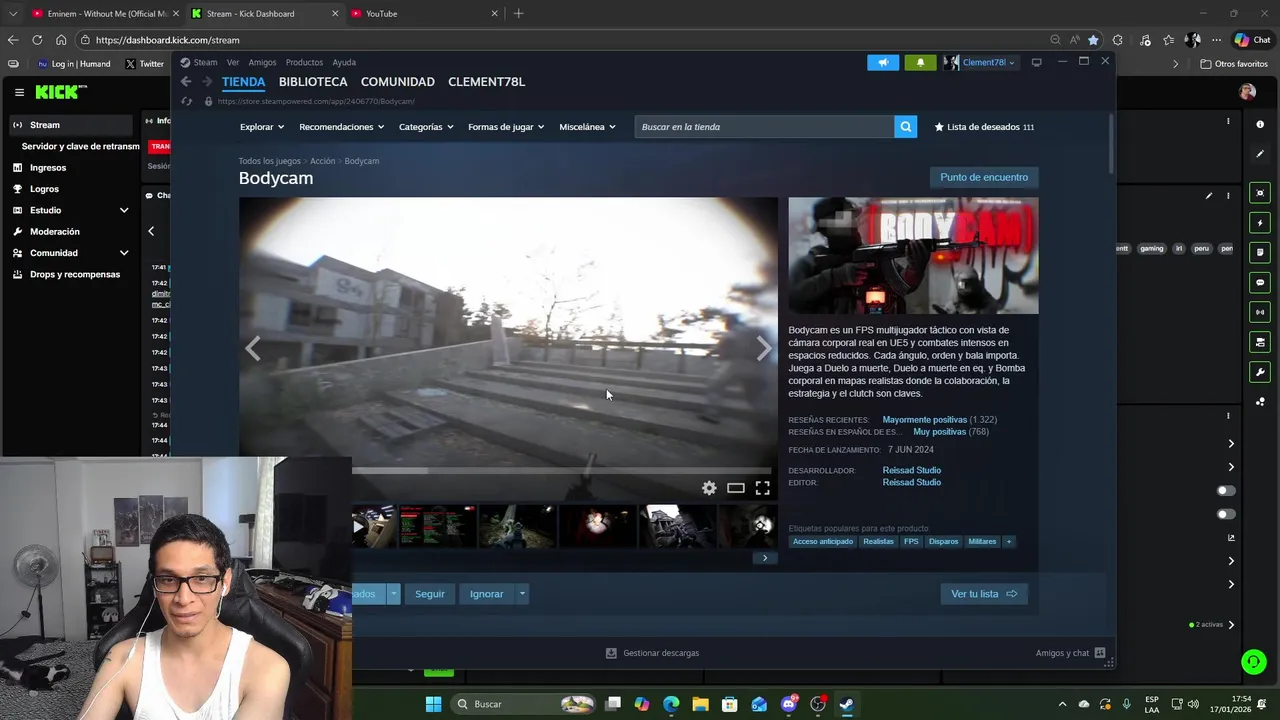Viewport: 1280px width, 720px height.
Task: Show the next screenshot in media carousel
Action: pyautogui.click(x=764, y=348)
